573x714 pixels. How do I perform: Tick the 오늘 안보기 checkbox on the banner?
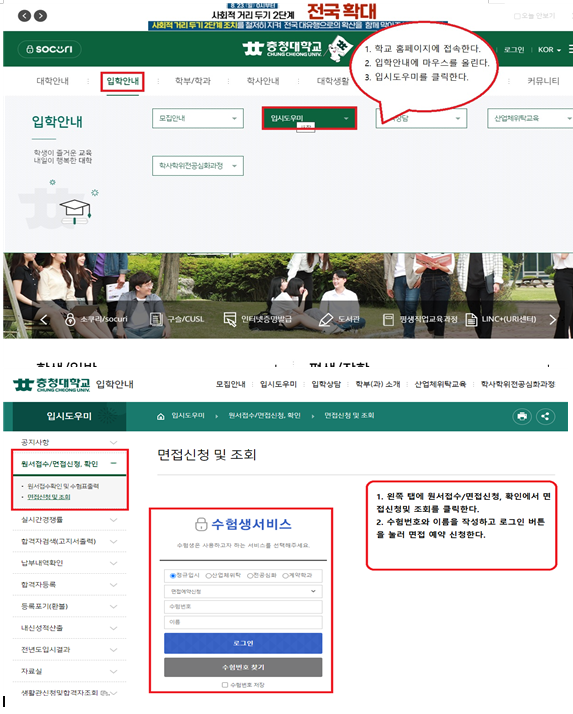[517, 16]
